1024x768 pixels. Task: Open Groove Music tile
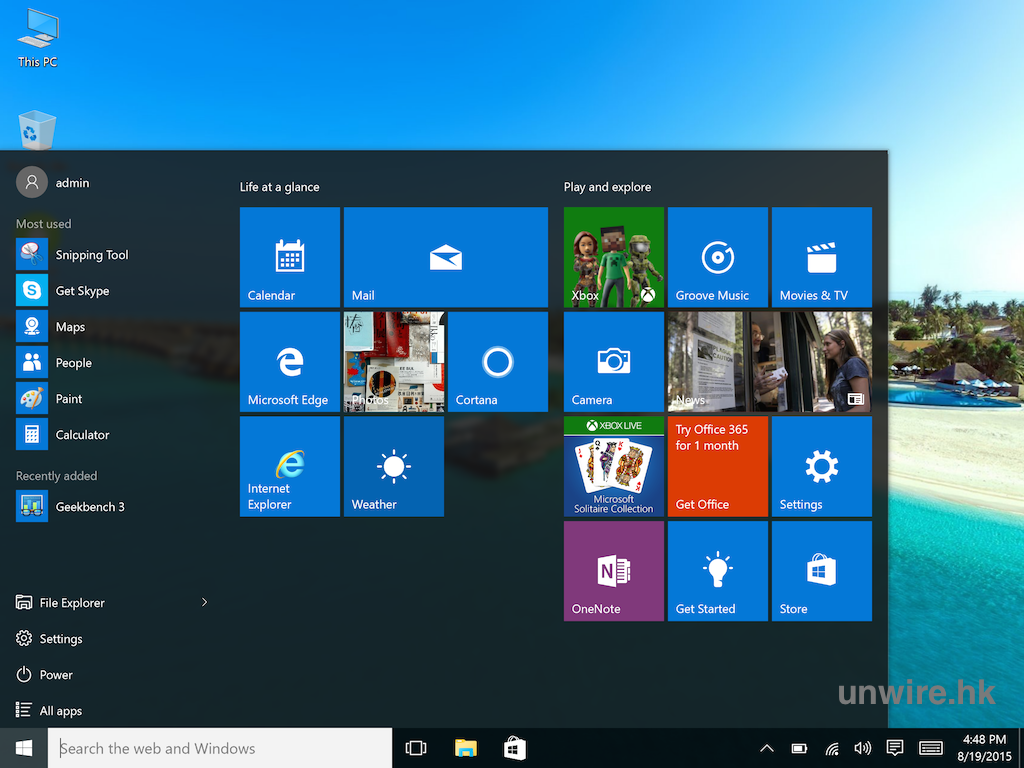718,257
